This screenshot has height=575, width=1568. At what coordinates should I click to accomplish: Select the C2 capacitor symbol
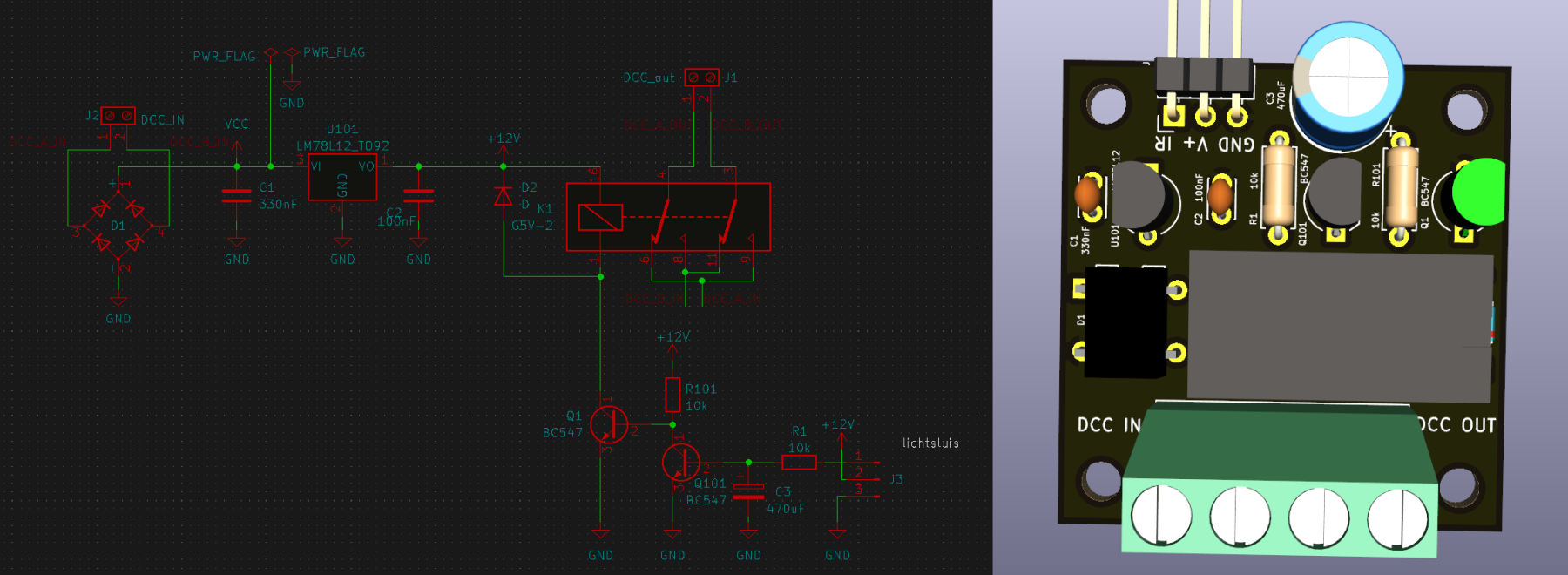pos(419,196)
